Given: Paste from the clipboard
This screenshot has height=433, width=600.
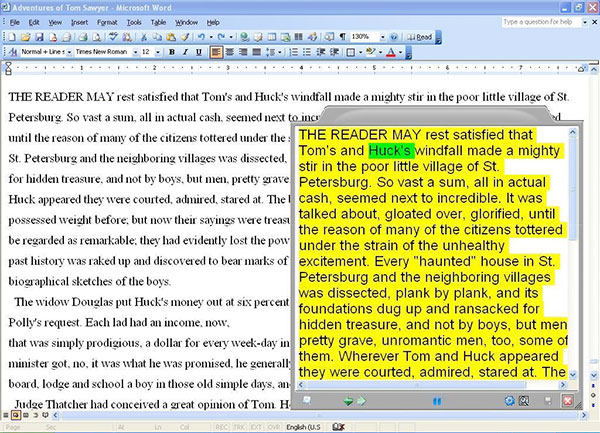Looking at the screenshot, I should [171, 37].
